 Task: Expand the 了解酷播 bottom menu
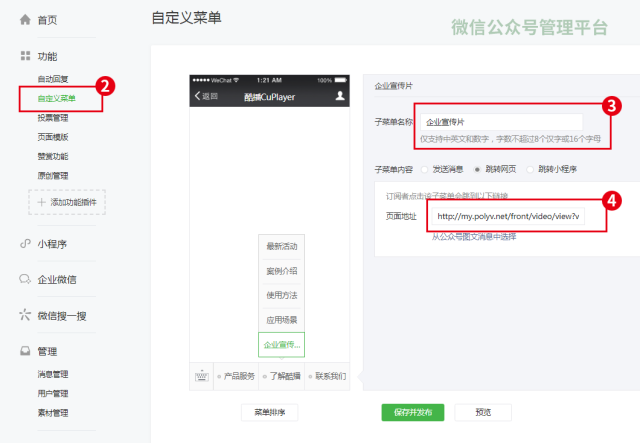point(283,376)
